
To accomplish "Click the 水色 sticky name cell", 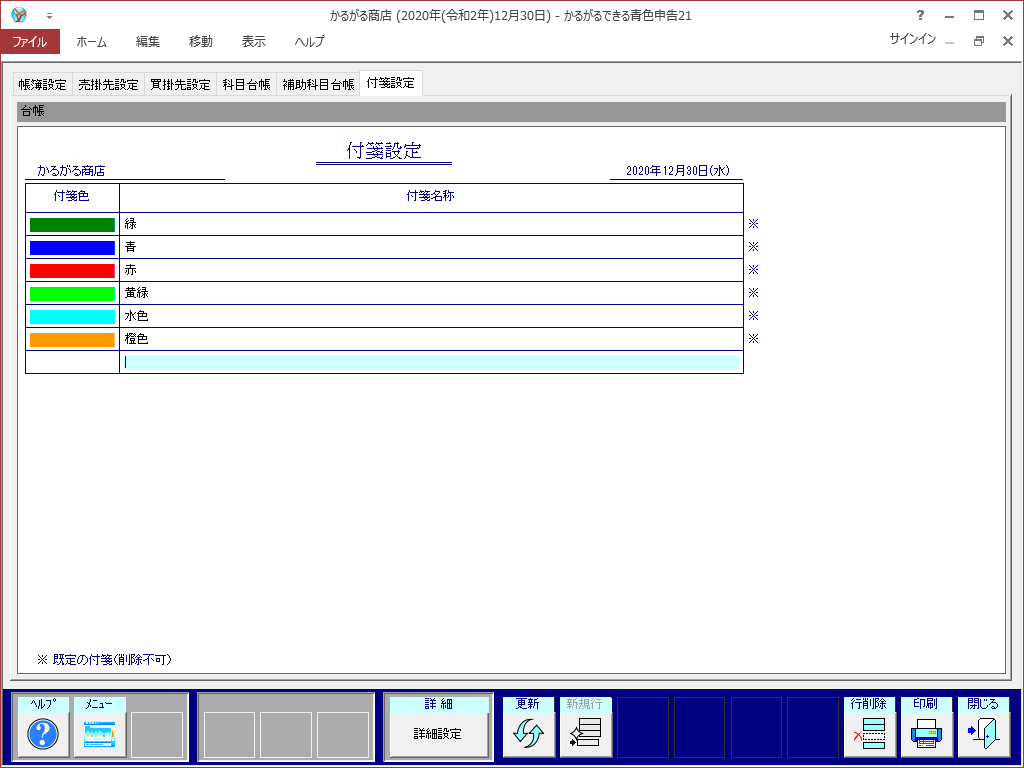I will pyautogui.click(x=432, y=316).
